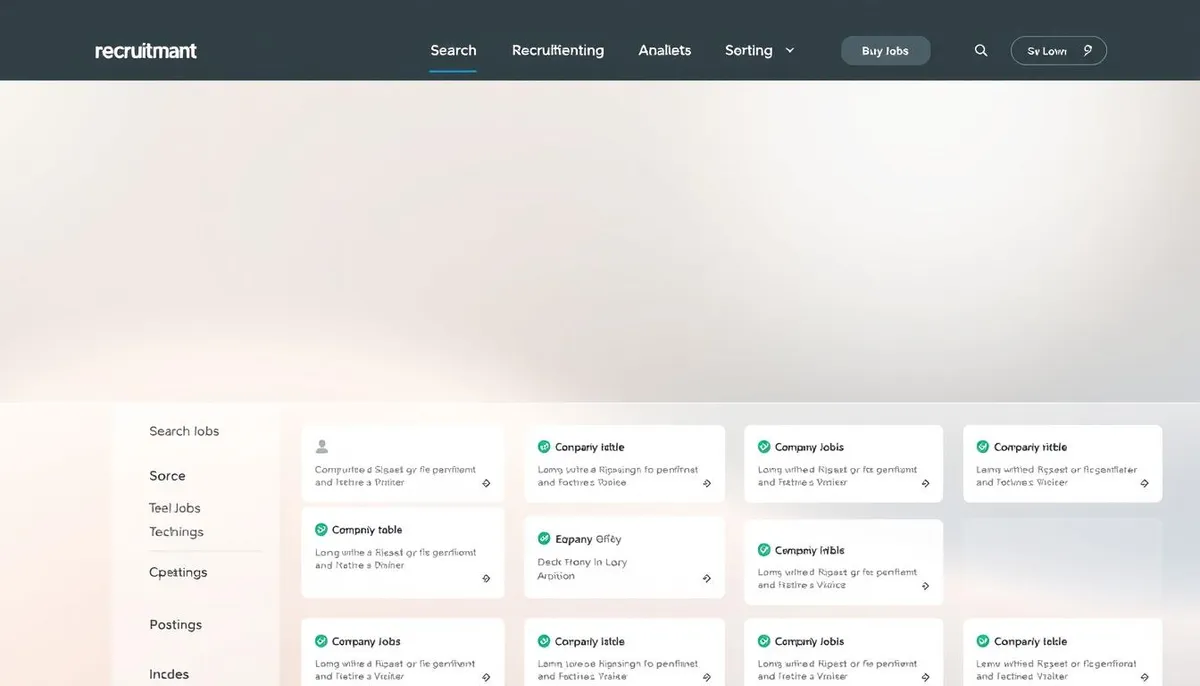
Task: Click the Cpettings sidebar item
Action: pyautogui.click(x=178, y=573)
